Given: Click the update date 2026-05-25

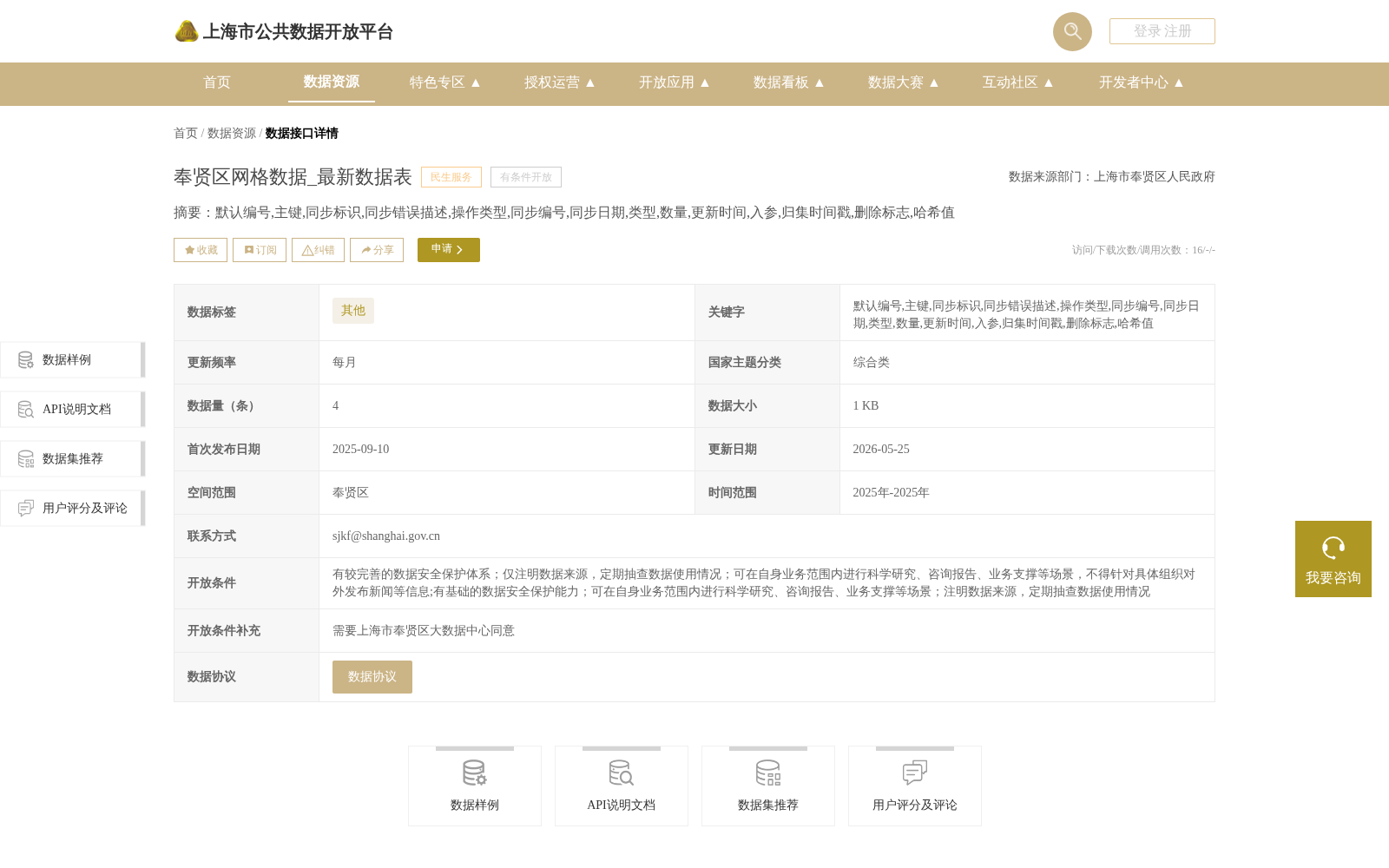Looking at the screenshot, I should (881, 450).
